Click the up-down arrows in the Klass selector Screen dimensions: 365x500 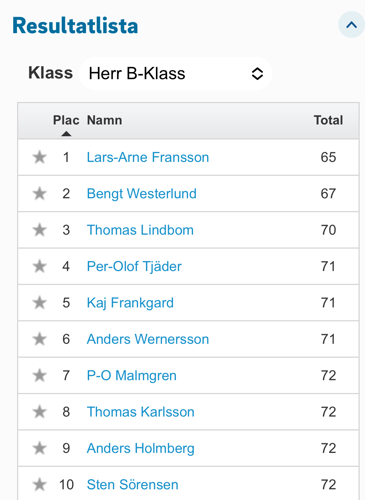coord(257,74)
